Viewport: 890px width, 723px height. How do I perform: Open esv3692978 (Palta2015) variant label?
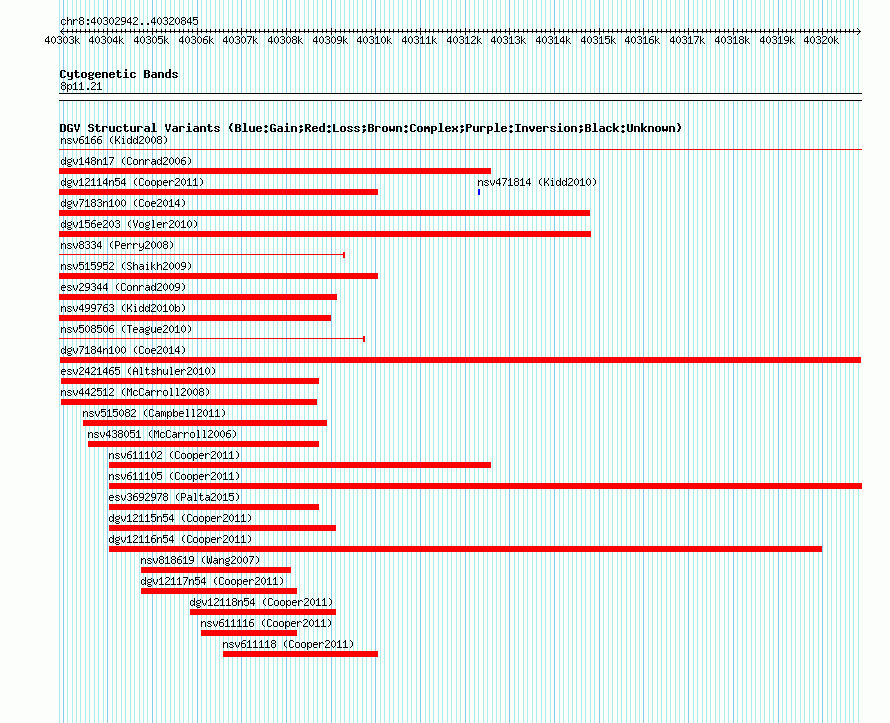tap(174, 497)
